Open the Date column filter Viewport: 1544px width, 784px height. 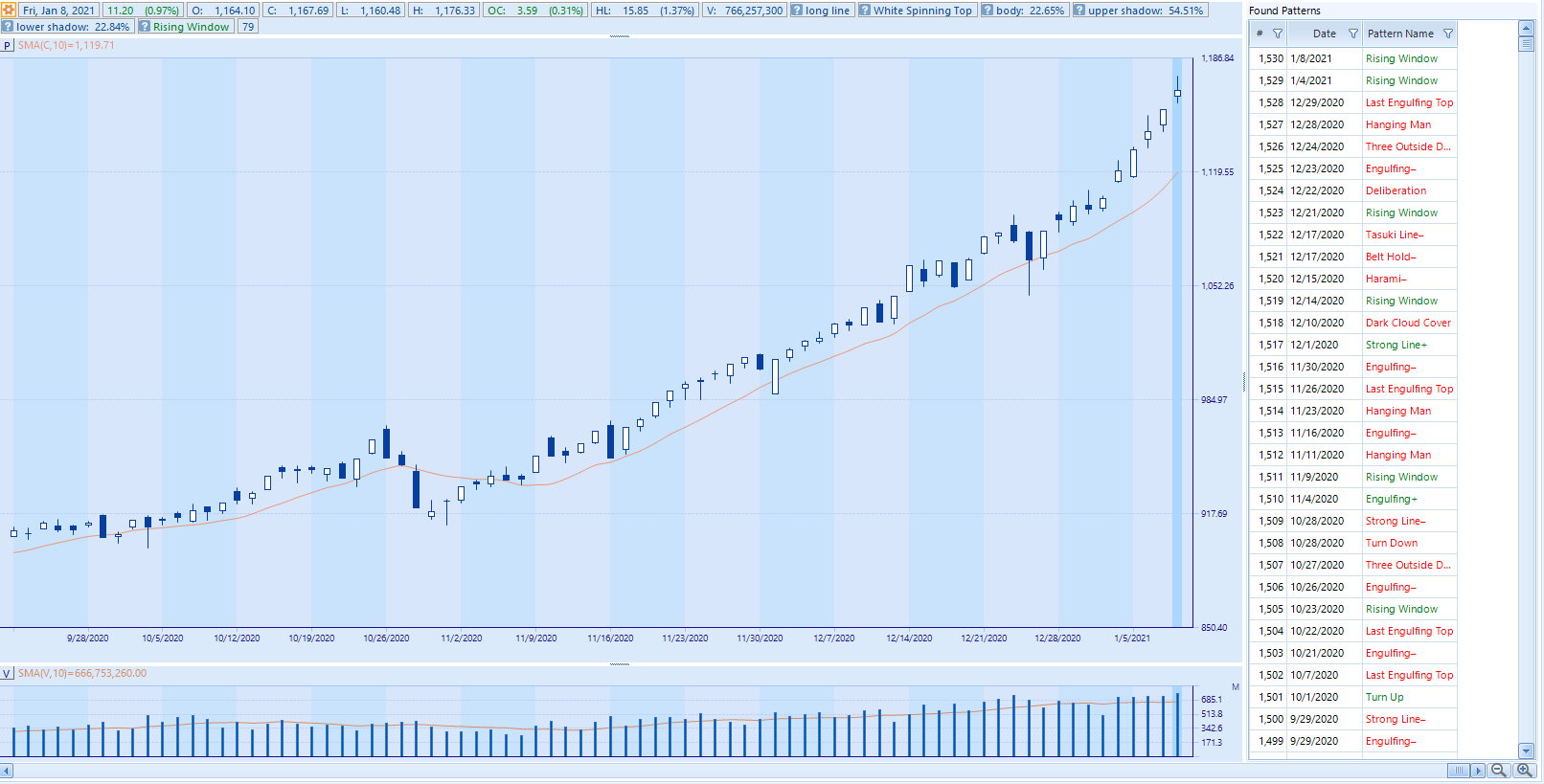(1353, 34)
